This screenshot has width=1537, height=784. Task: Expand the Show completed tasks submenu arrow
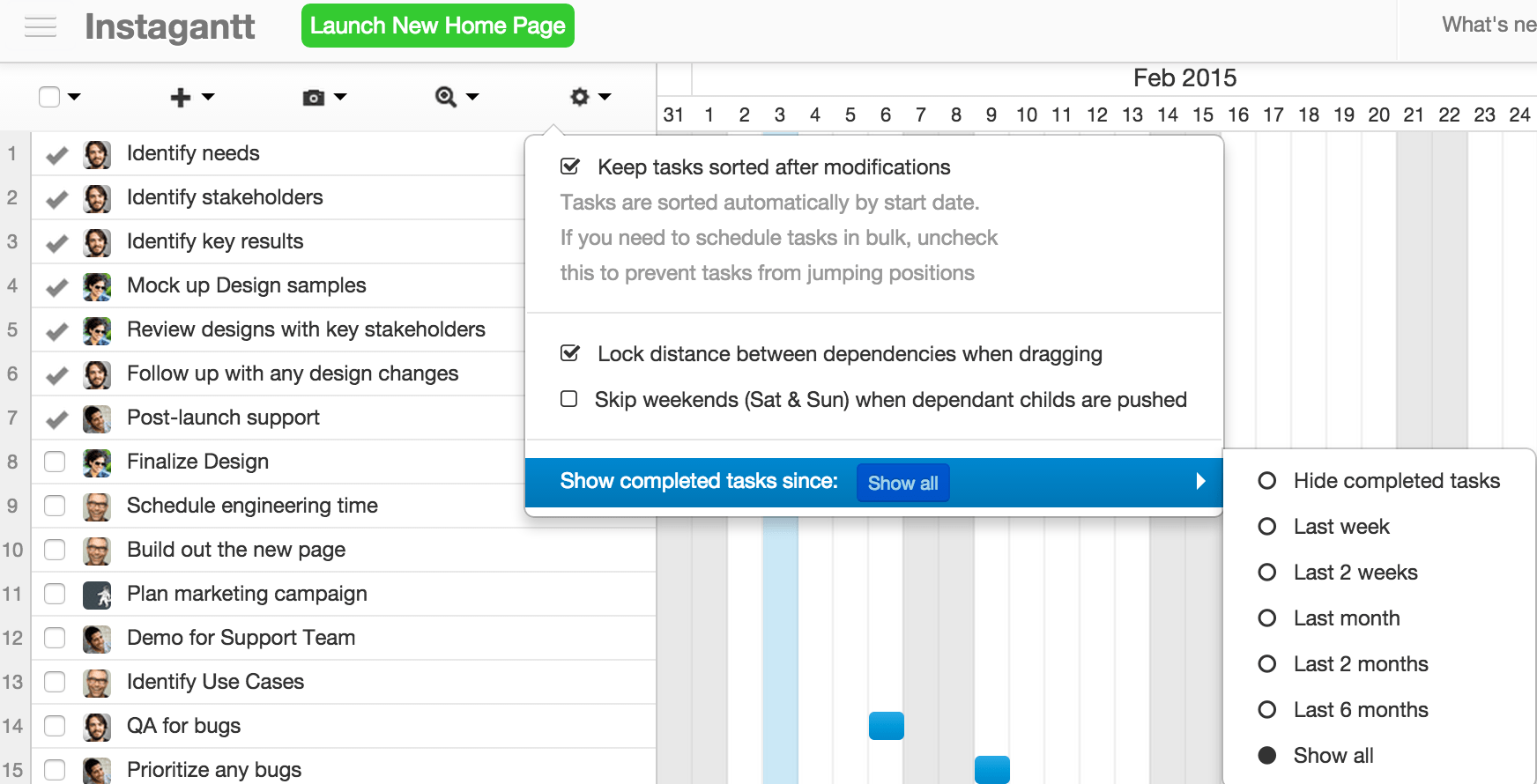tap(1200, 481)
